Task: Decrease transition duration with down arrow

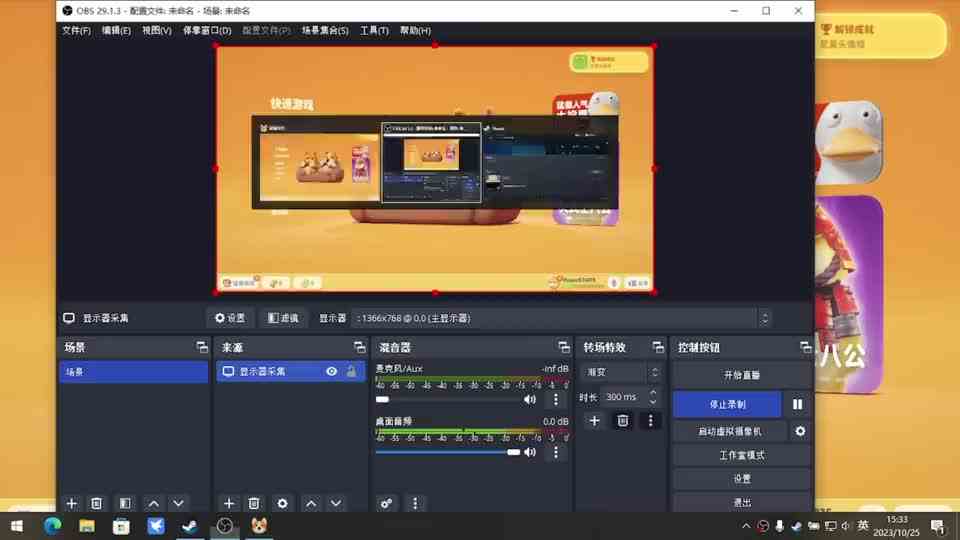Action: (x=653, y=401)
